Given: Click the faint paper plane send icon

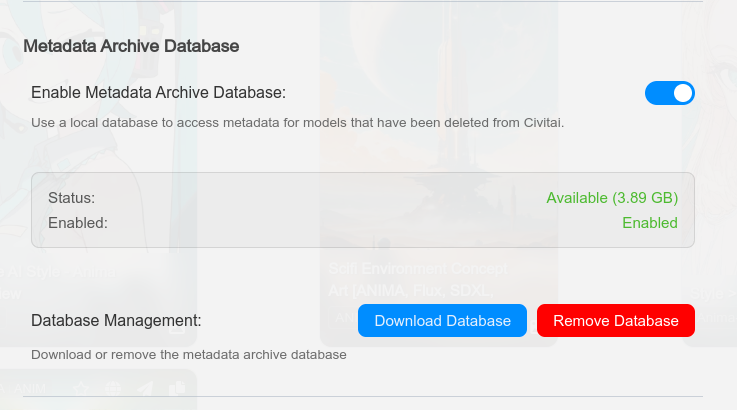Looking at the screenshot, I should tap(145, 389).
